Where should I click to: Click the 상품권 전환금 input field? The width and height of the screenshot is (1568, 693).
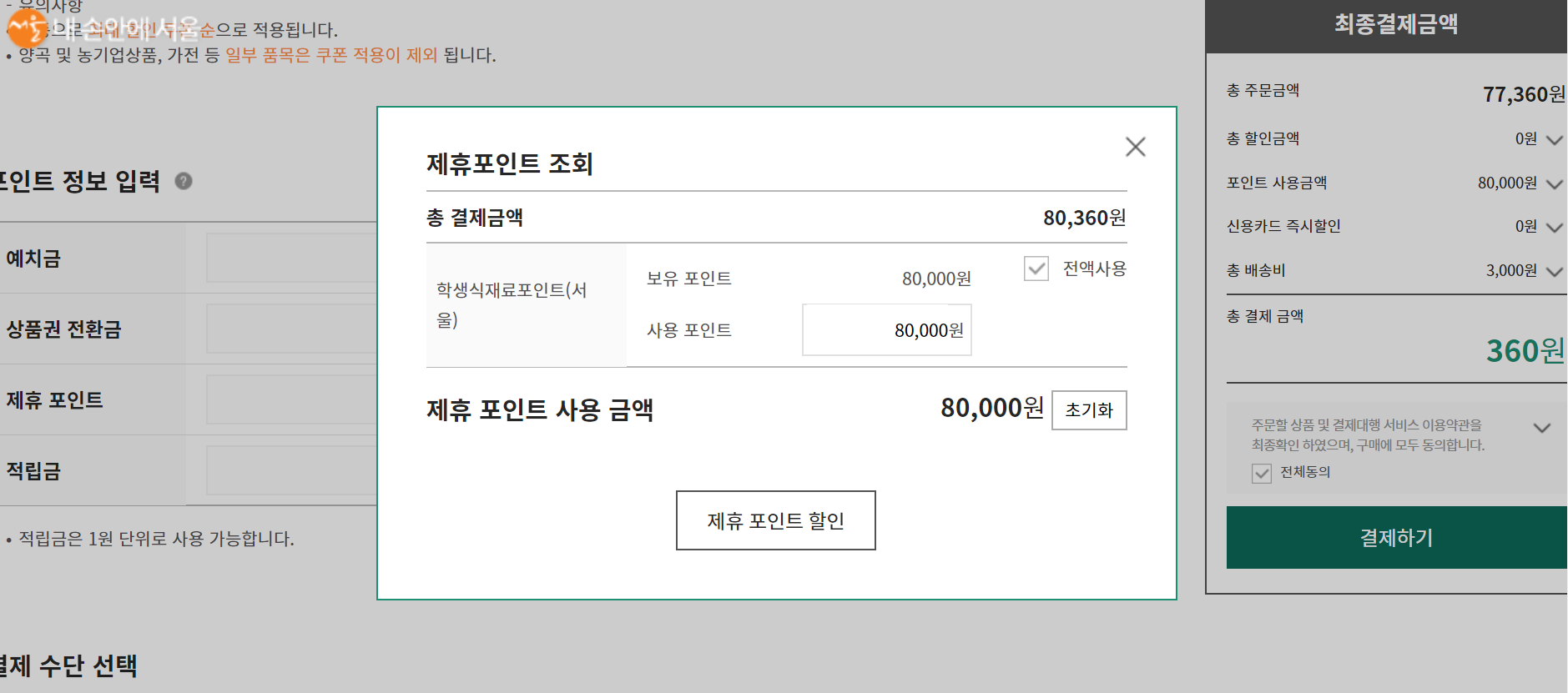[x=291, y=329]
